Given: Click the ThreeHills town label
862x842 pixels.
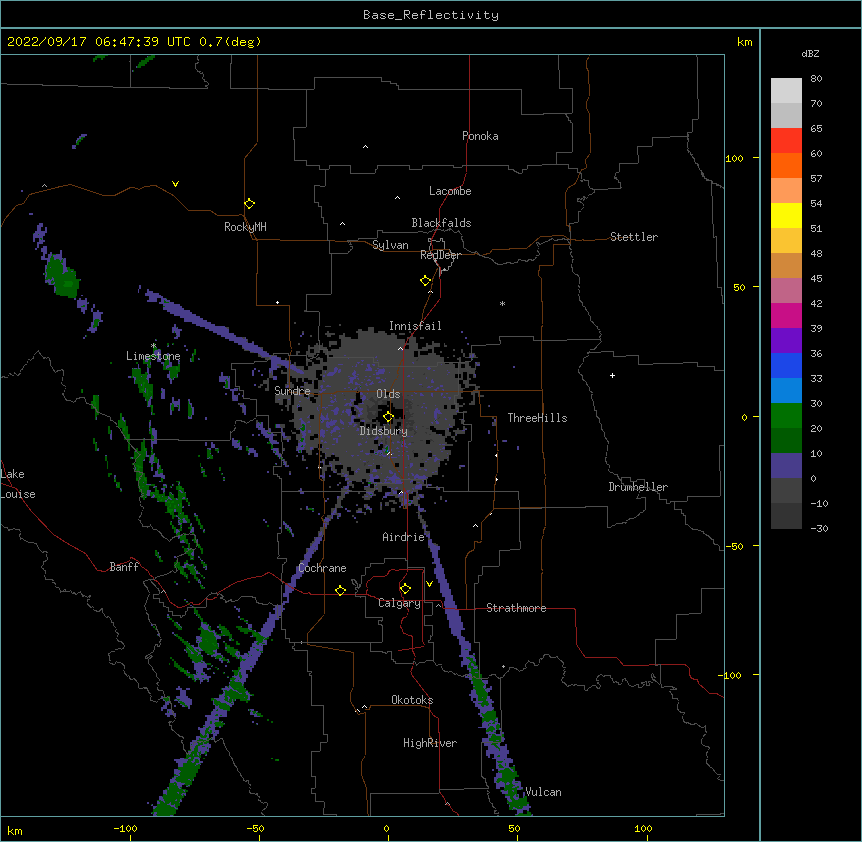Looking at the screenshot, I should 537,418.
